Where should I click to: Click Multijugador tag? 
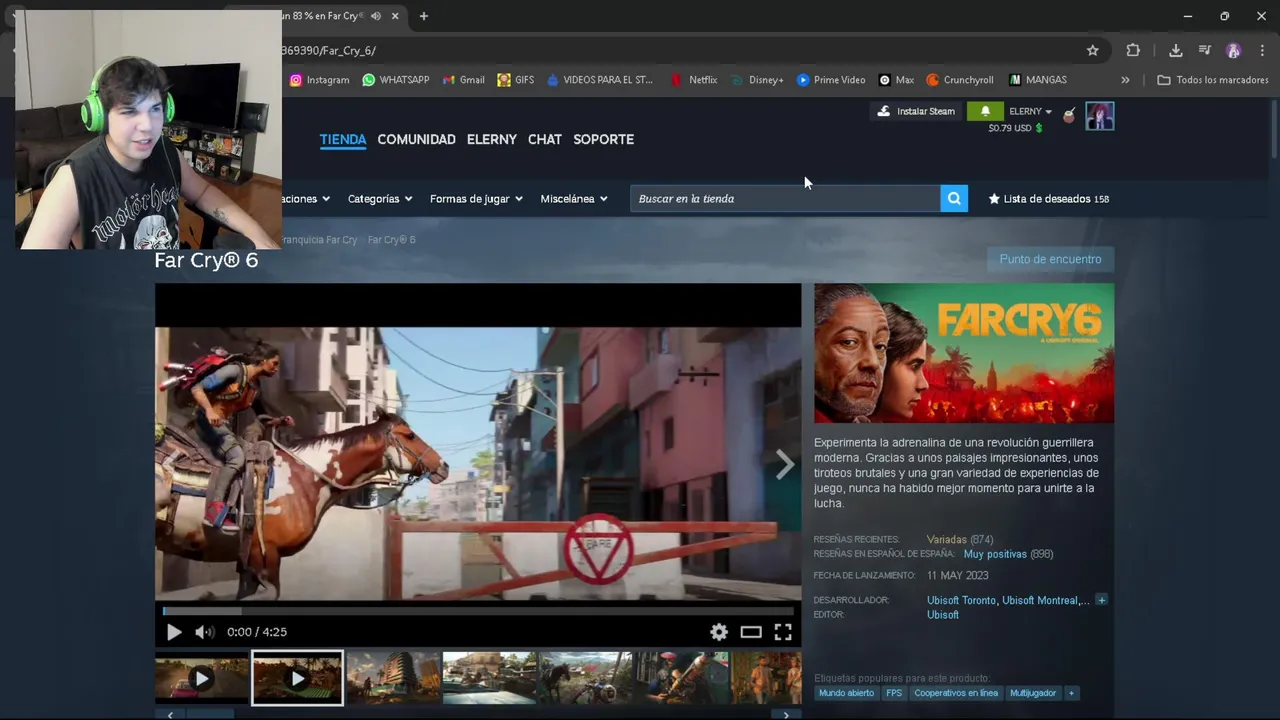coord(1033,693)
